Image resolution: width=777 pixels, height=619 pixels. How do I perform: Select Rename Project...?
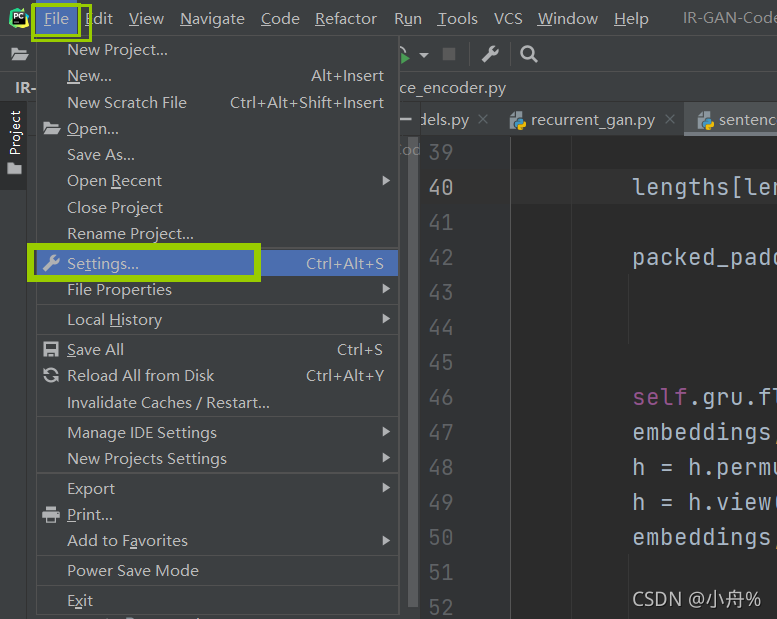(217, 233)
